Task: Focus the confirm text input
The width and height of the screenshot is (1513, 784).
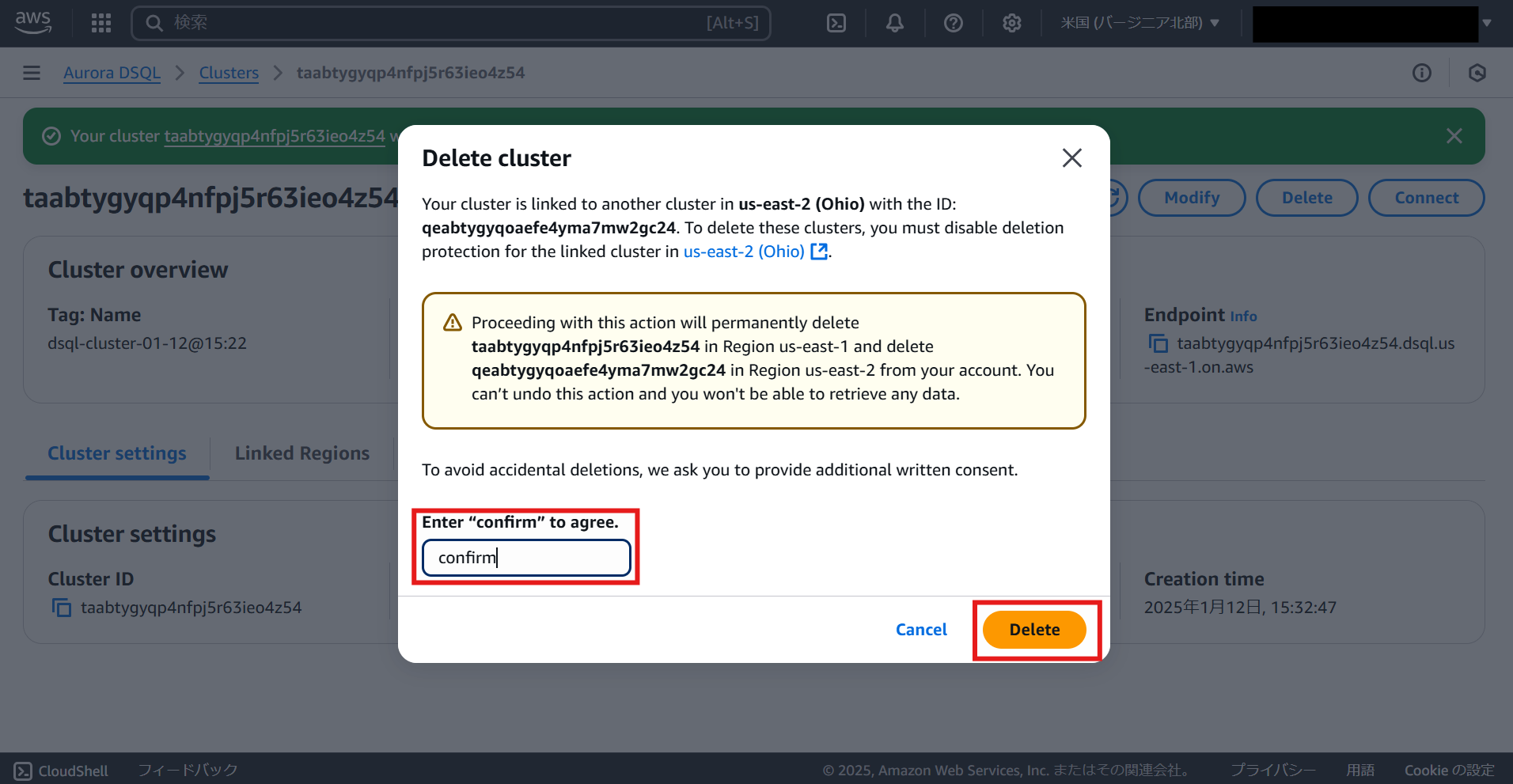Action: pyautogui.click(x=526, y=558)
